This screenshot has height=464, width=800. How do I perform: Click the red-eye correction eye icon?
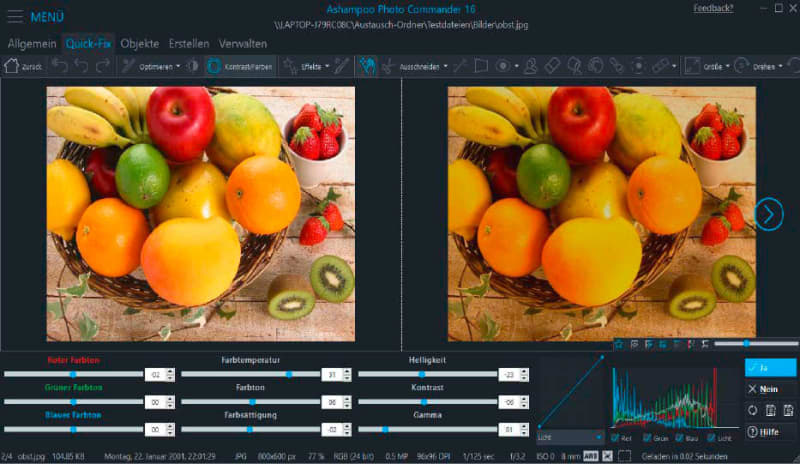(503, 66)
